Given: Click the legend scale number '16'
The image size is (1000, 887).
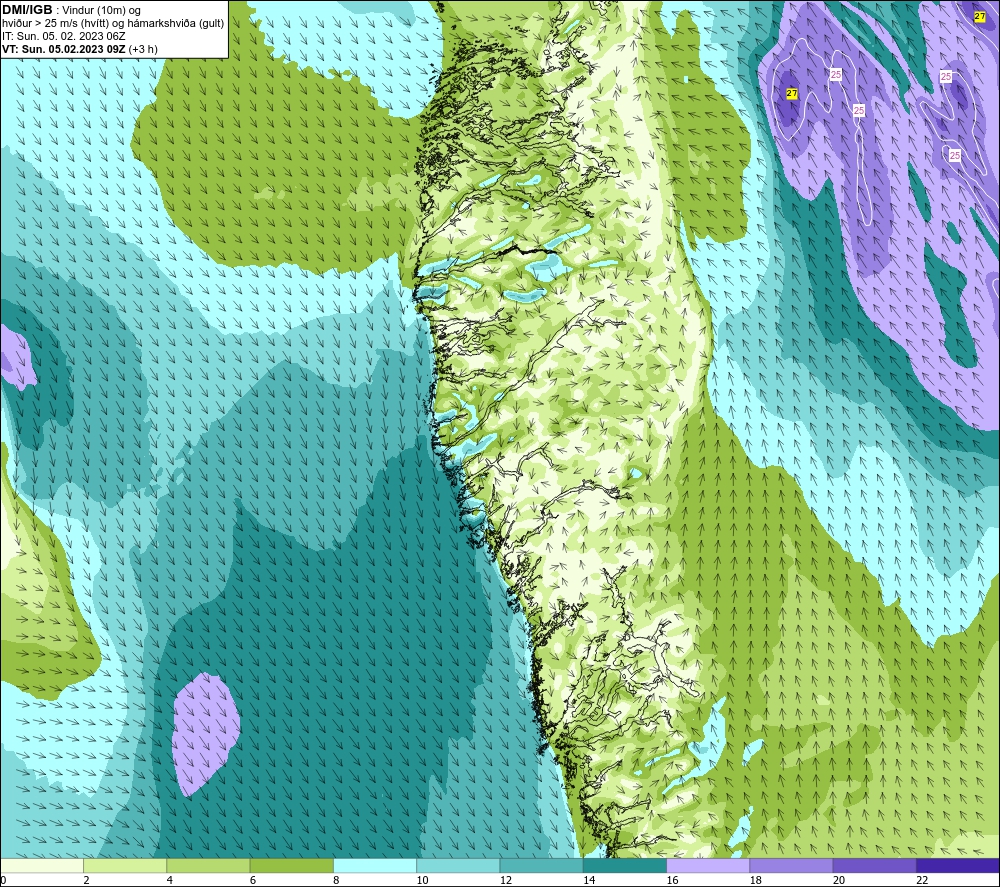Looking at the screenshot, I should pos(672,880).
